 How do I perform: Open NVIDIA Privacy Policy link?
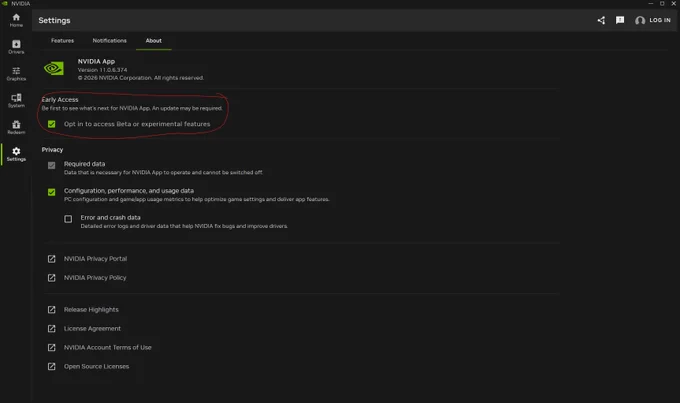pyautogui.click(x=95, y=278)
